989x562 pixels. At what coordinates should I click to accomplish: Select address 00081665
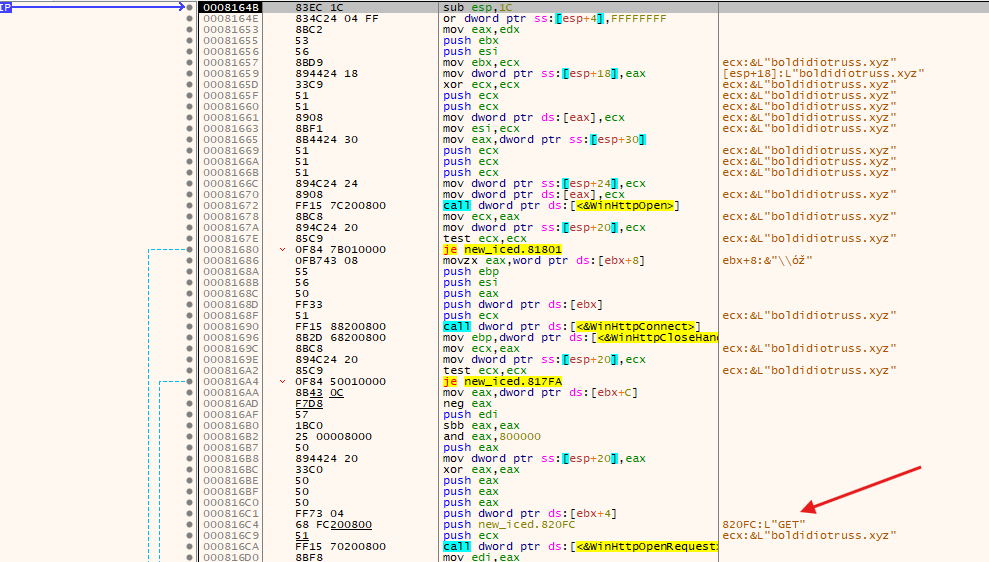pos(231,139)
